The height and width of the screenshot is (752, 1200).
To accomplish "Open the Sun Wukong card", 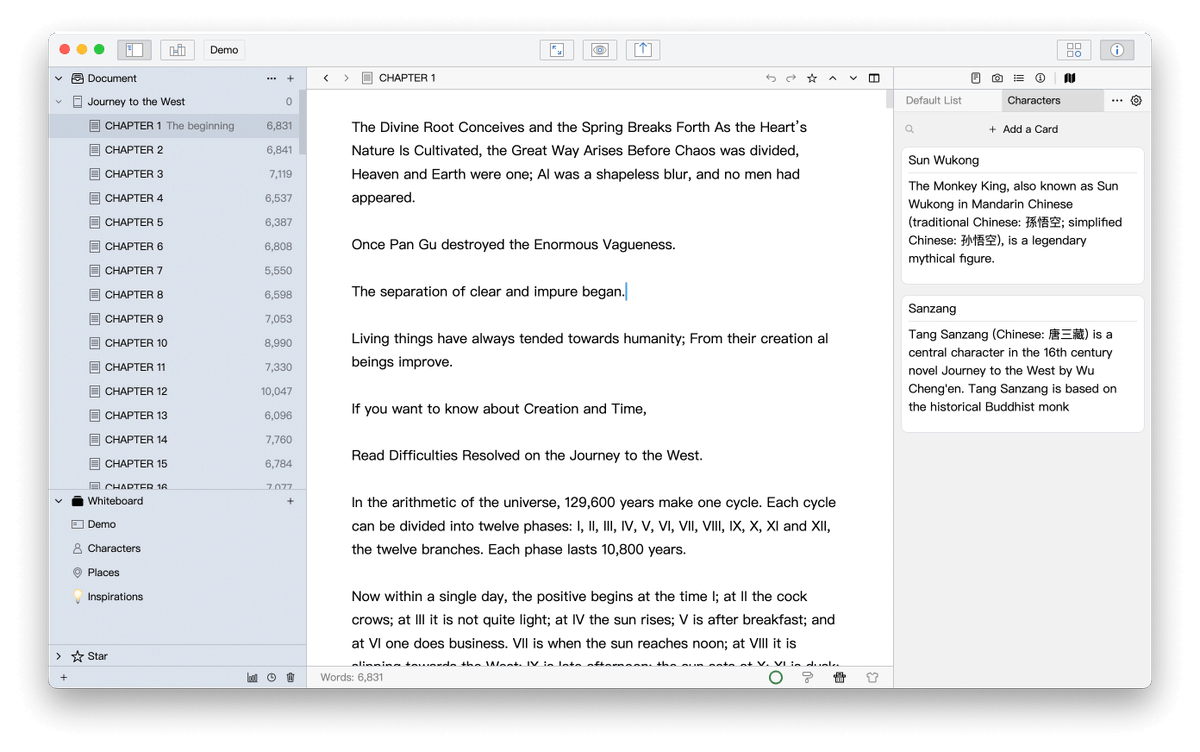I will (x=1022, y=216).
